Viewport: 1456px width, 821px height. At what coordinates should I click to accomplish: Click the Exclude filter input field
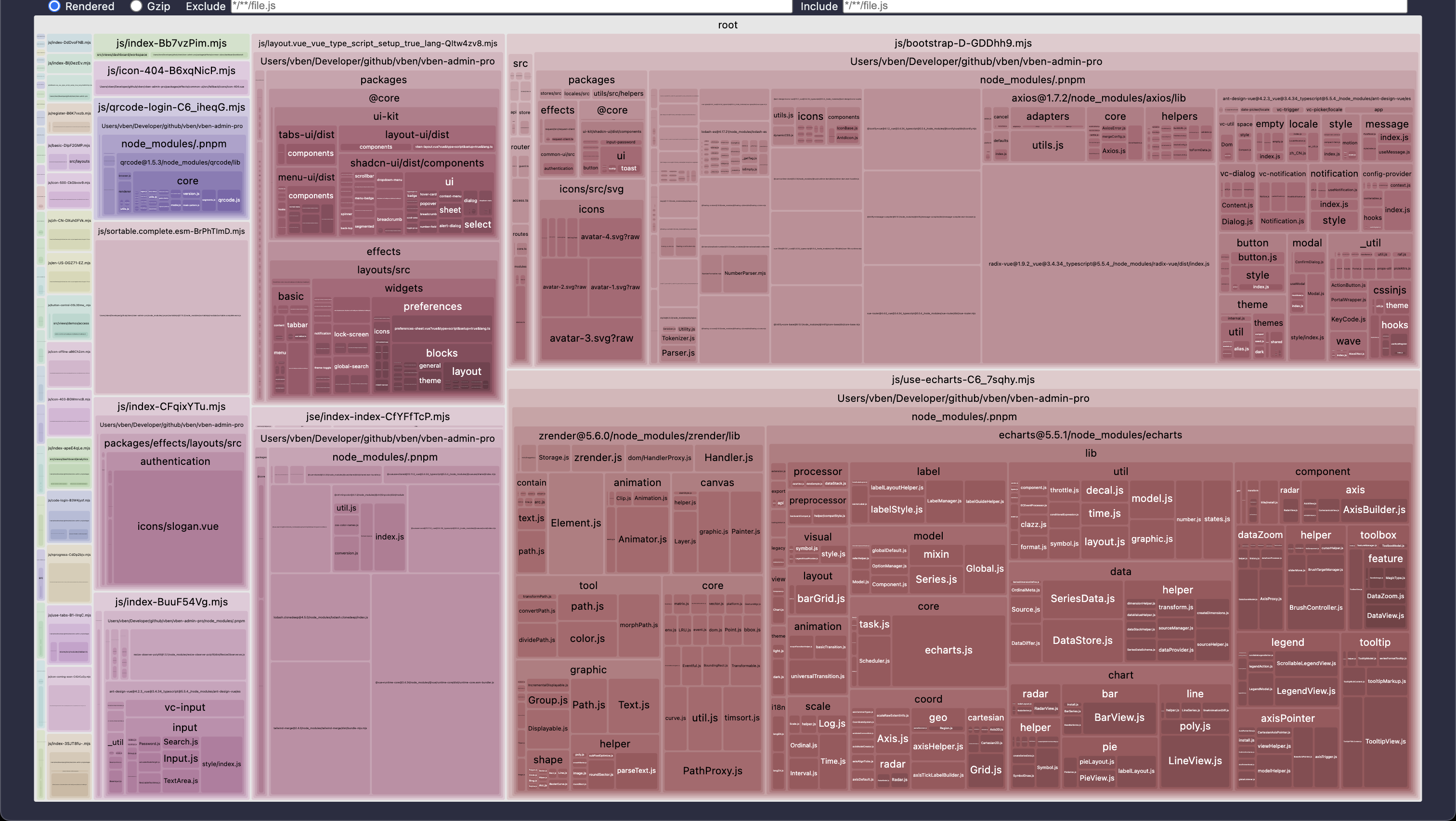[x=511, y=6]
